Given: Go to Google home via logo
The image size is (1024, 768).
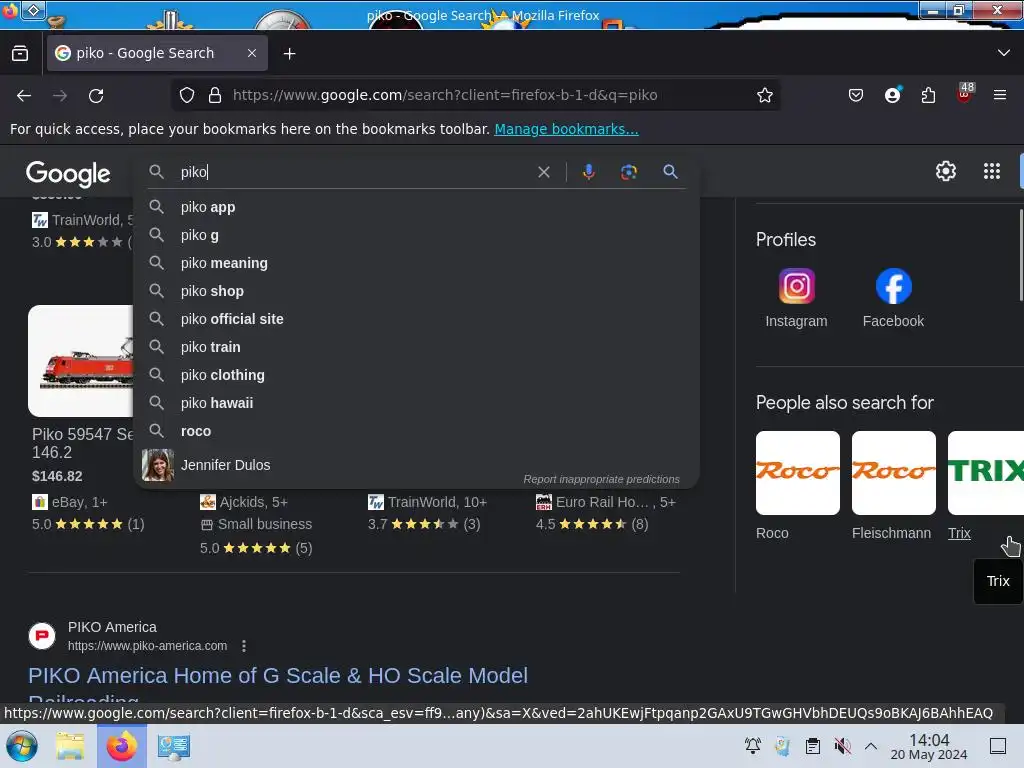Looking at the screenshot, I should (68, 174).
